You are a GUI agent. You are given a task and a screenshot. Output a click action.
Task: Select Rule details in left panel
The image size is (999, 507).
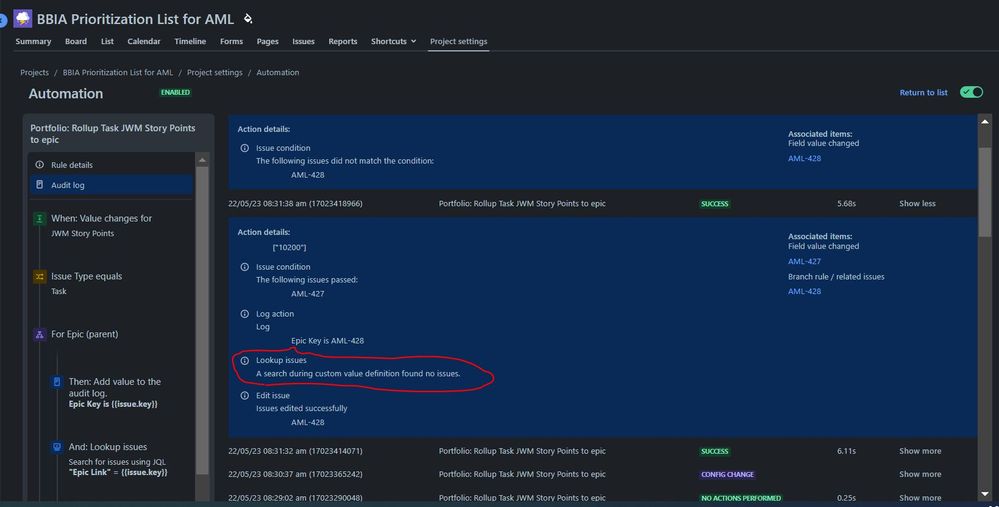(111, 164)
